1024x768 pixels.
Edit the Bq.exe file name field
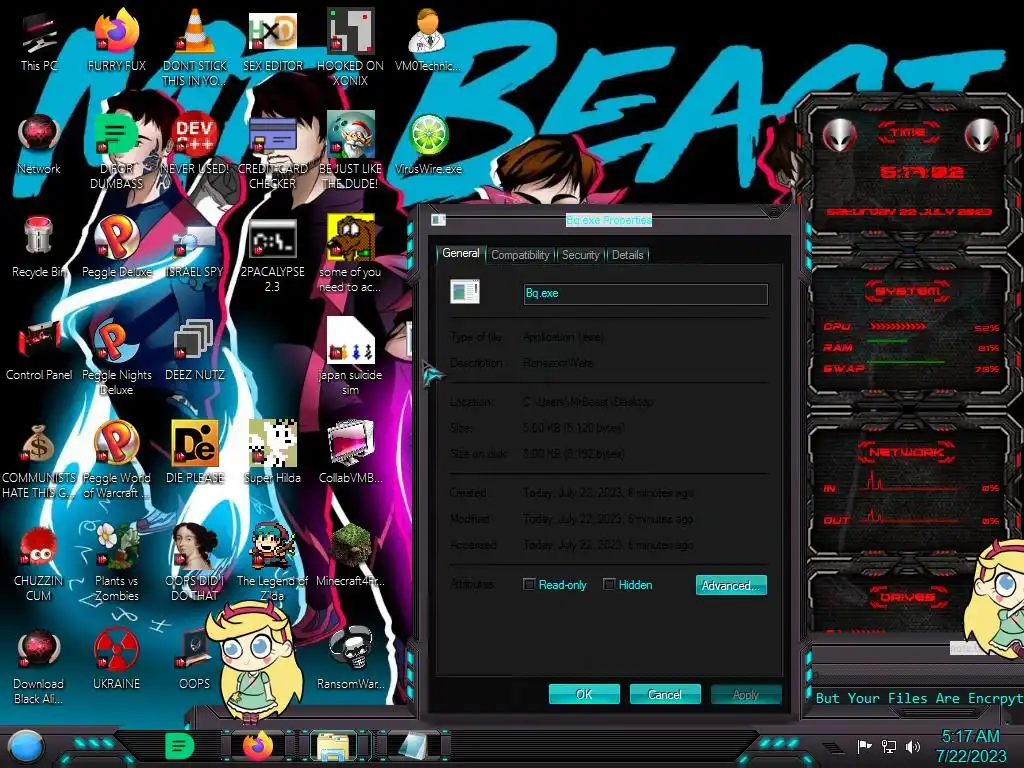tap(645, 294)
